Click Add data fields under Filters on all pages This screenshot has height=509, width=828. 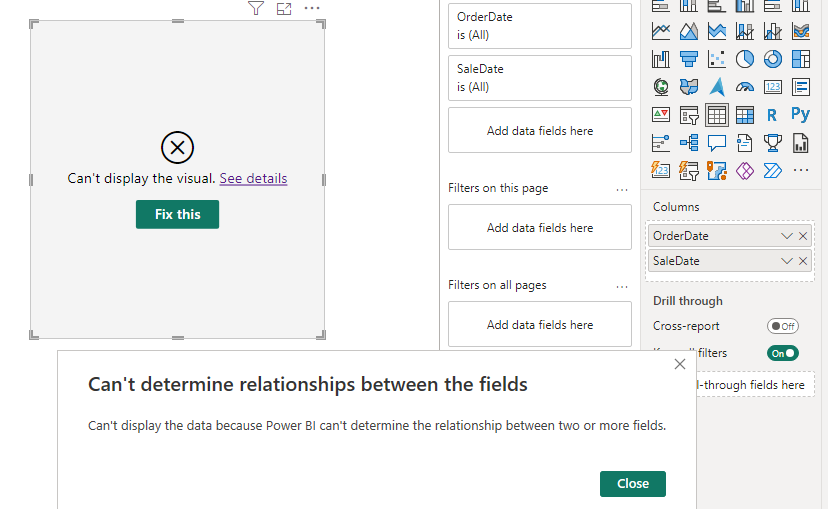pyautogui.click(x=540, y=325)
